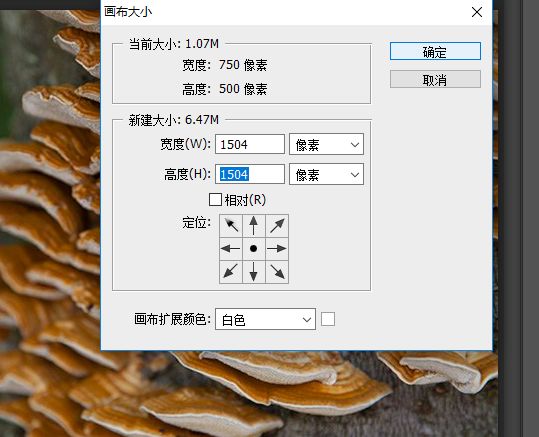Set anchor to bottom-right arrow
Screen dimensions: 539x437
click(x=277, y=272)
